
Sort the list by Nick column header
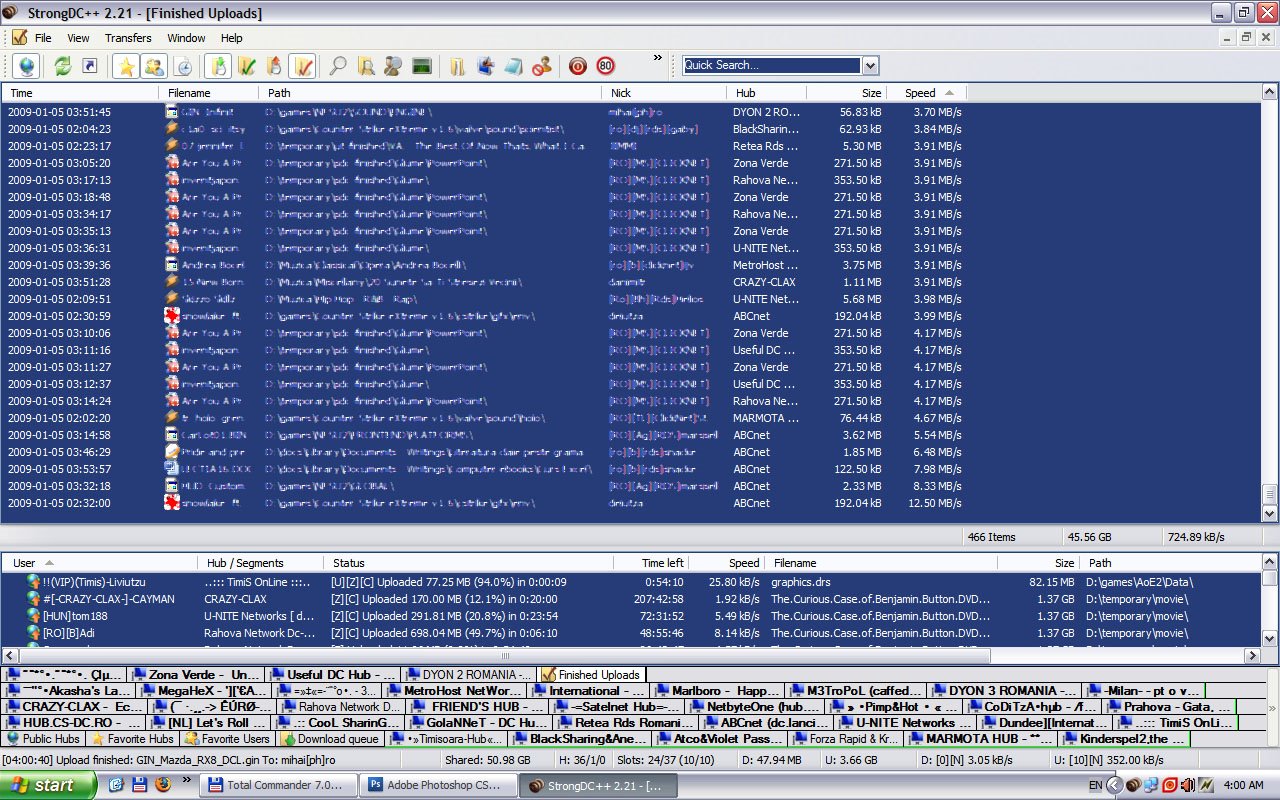click(665, 93)
